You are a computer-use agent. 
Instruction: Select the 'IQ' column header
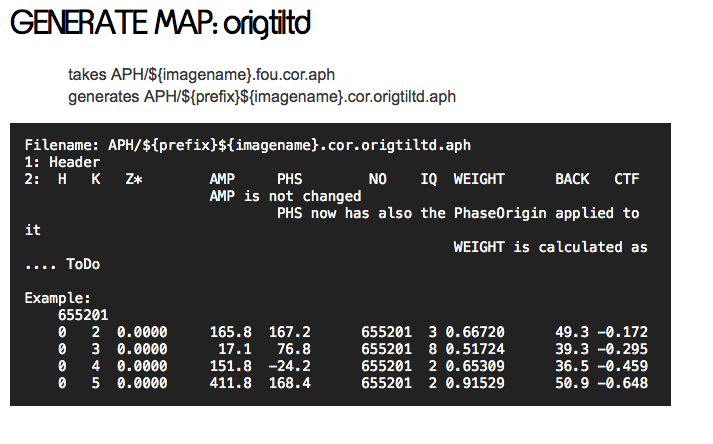428,179
